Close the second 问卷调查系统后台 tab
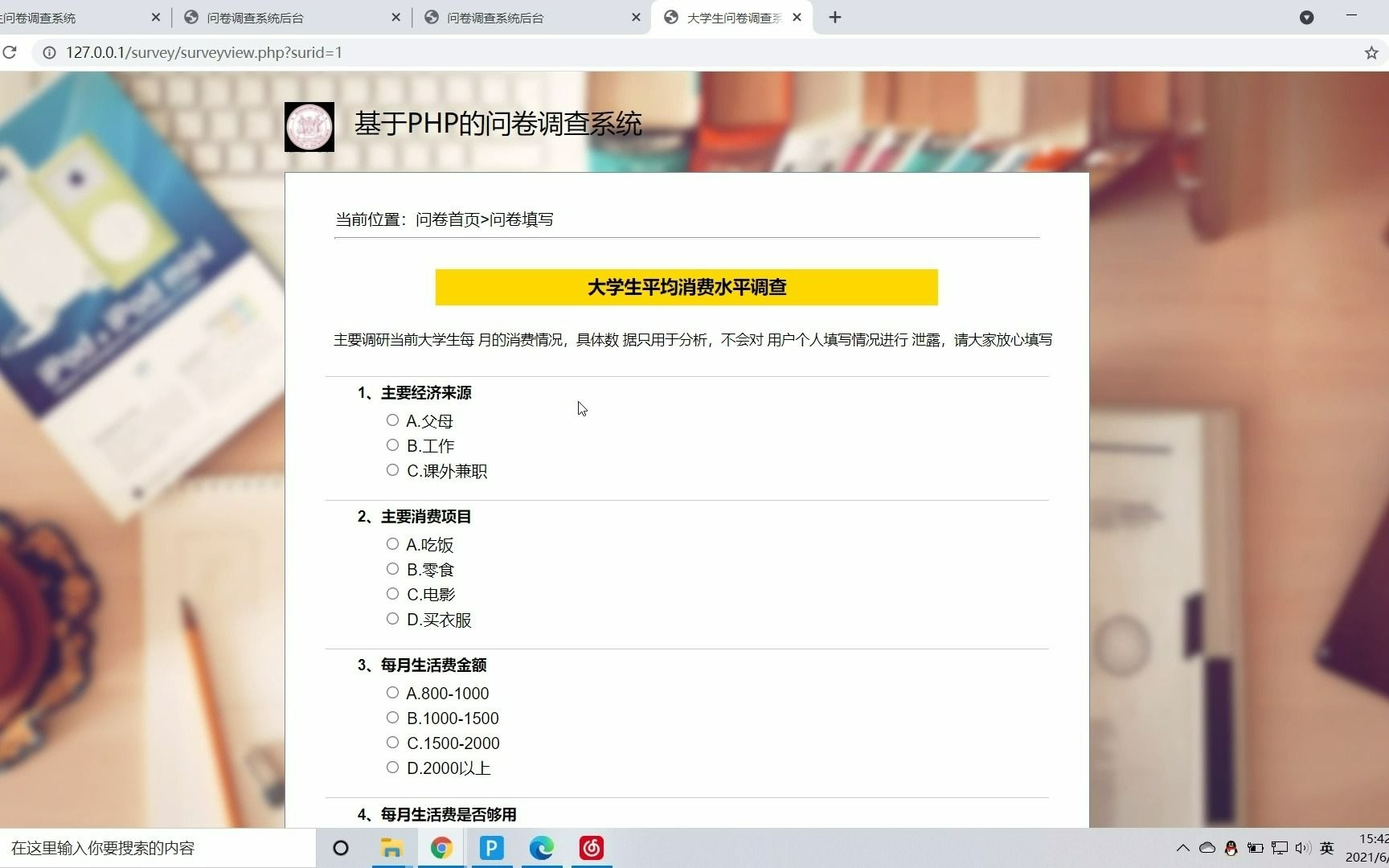Viewport: 1389px width, 868px height. tap(636, 18)
